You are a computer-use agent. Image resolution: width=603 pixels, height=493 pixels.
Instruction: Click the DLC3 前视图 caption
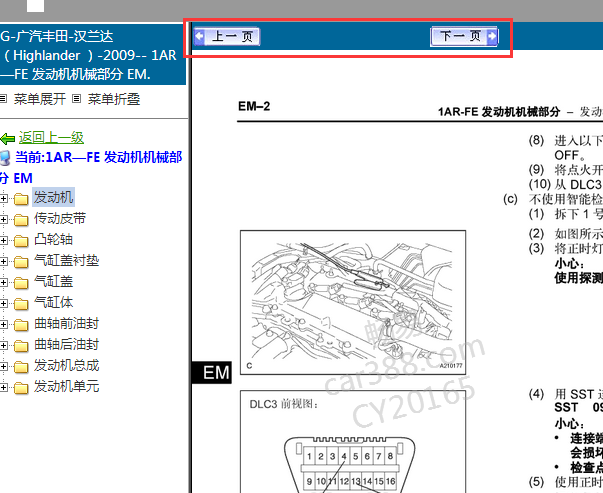(283, 404)
